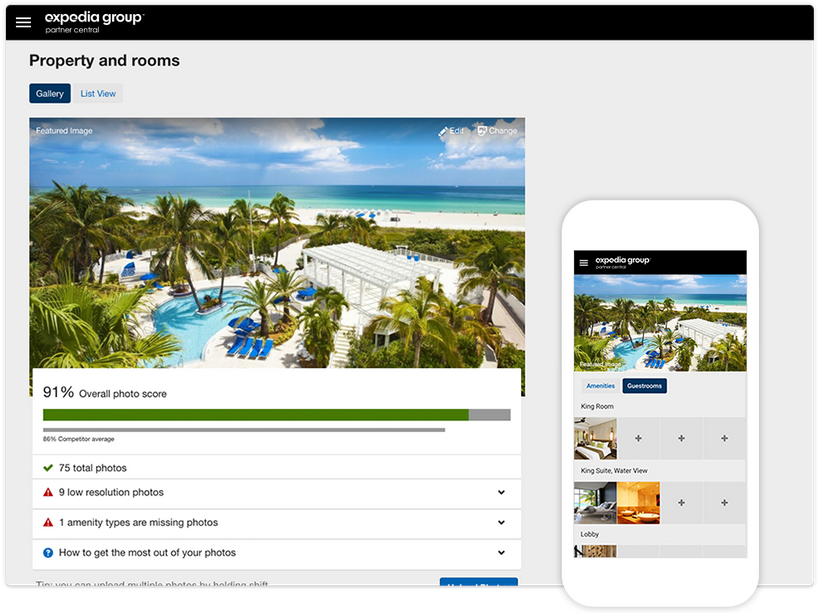This screenshot has height=613, width=819.
Task: Expand How to get the most out of your photos
Action: tap(501, 553)
